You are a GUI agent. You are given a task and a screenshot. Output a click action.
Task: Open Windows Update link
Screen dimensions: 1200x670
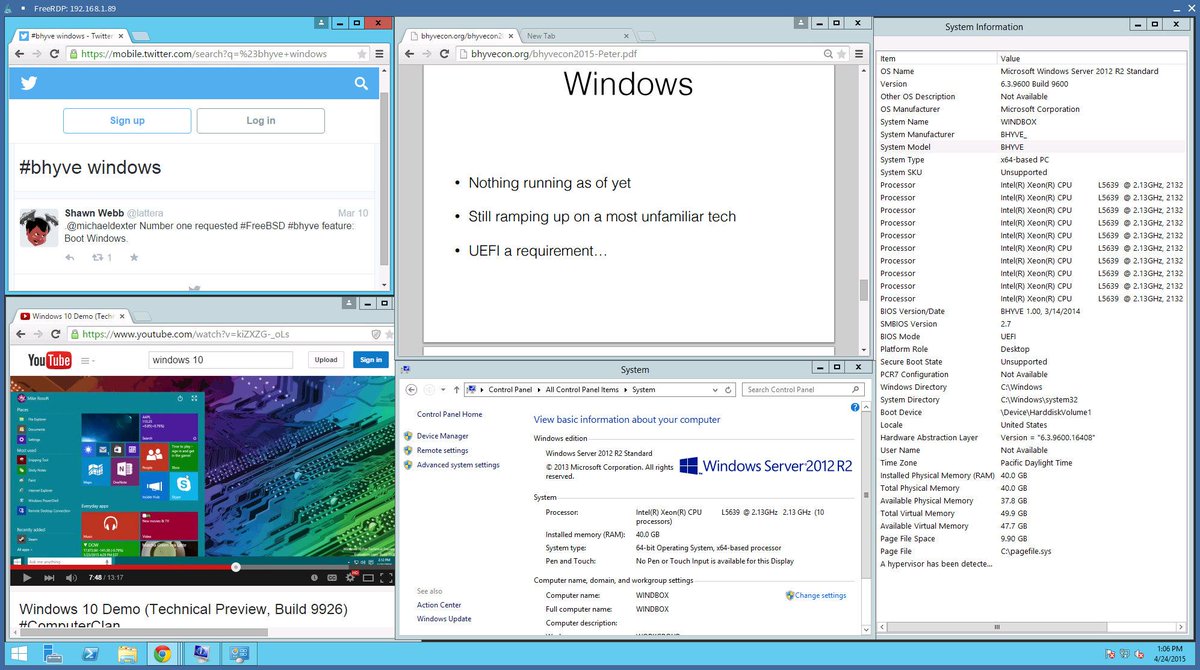click(x=444, y=619)
